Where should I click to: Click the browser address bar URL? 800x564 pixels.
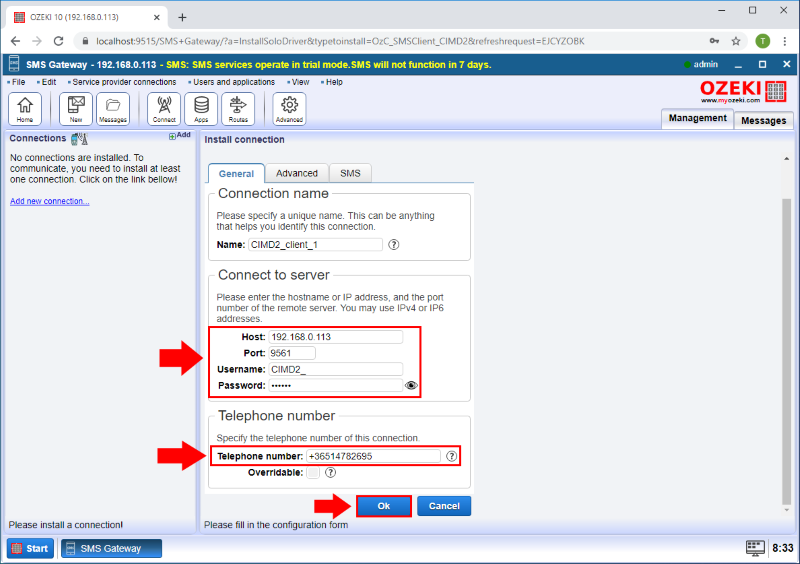(340, 41)
